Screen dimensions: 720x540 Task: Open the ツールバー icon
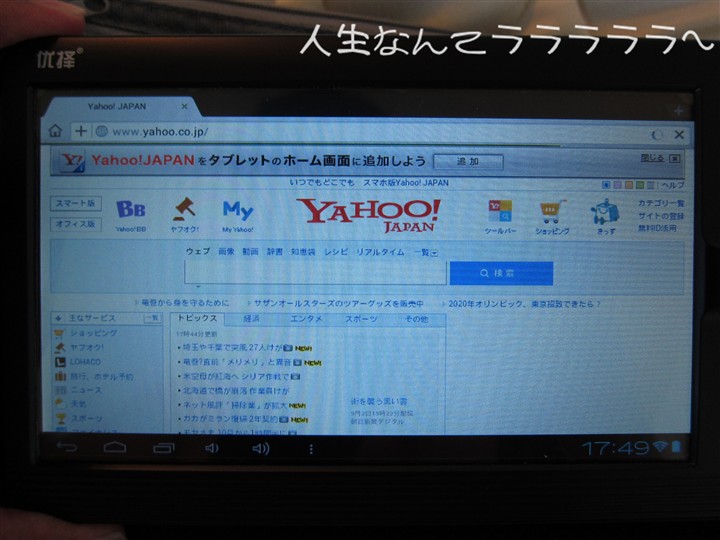(x=500, y=217)
